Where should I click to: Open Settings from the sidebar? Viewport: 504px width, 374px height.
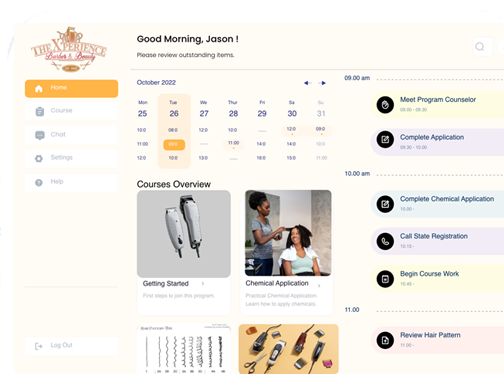(71, 158)
